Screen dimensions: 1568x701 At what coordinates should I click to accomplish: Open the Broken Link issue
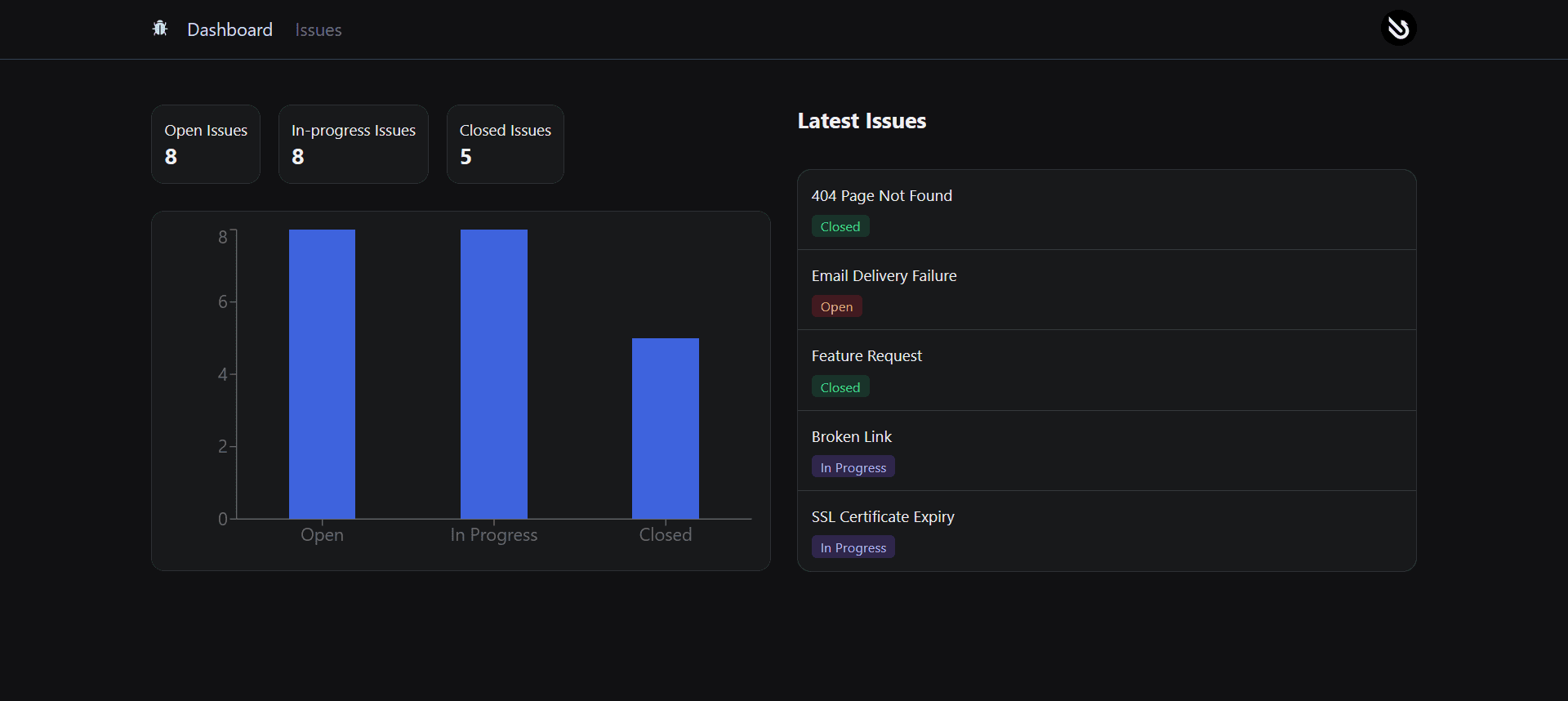pyautogui.click(x=851, y=437)
